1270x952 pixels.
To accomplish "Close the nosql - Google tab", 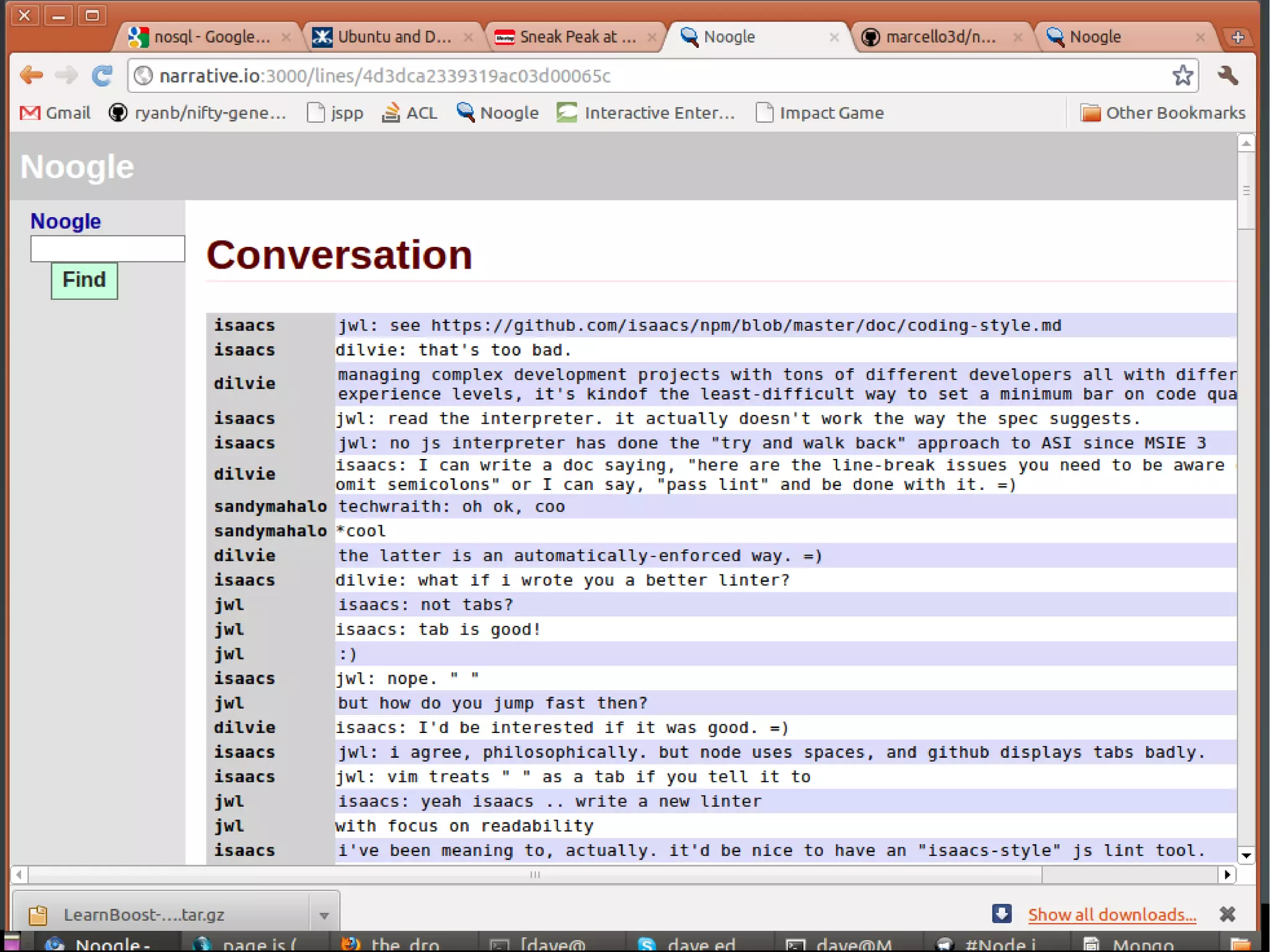I will tap(286, 37).
